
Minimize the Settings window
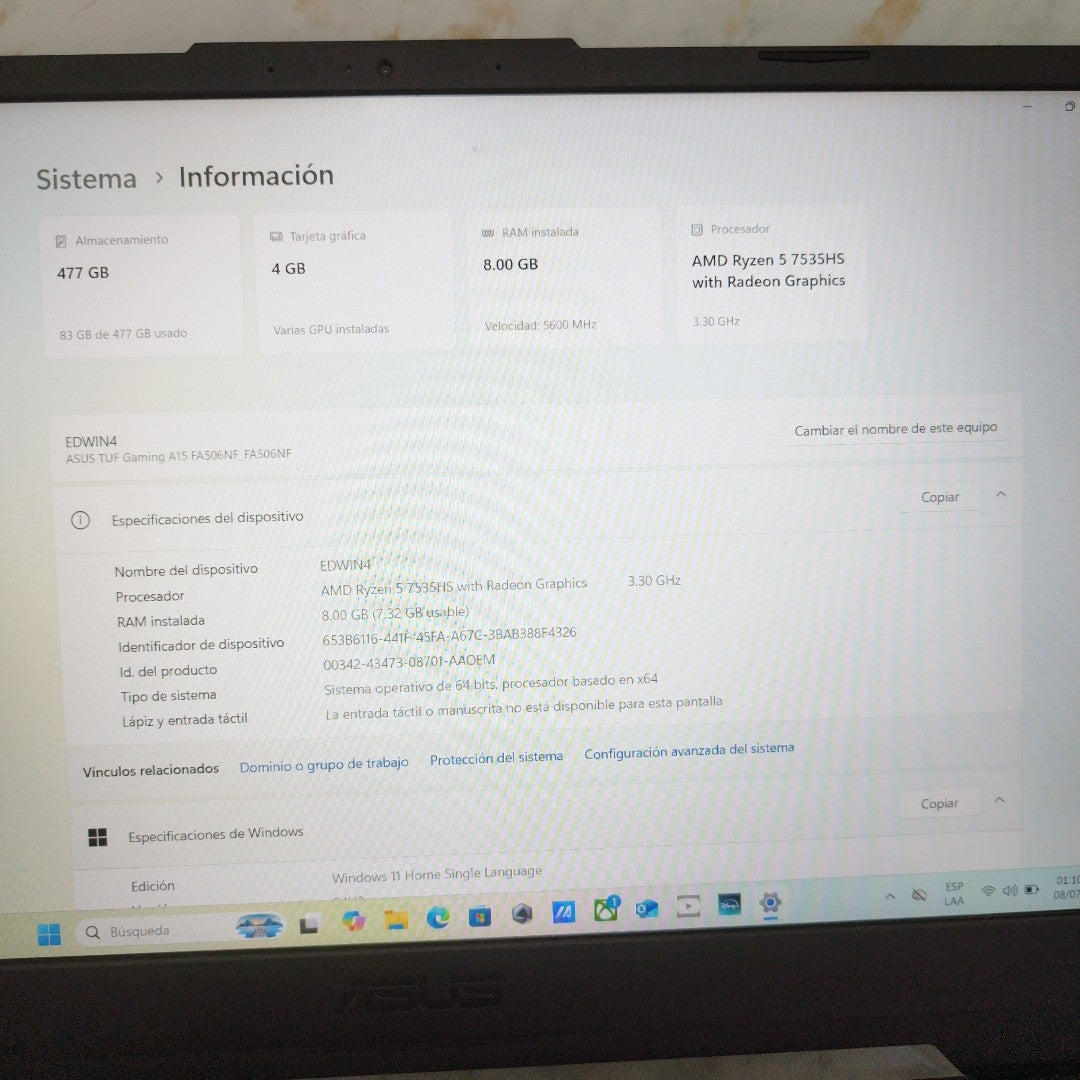tap(1027, 107)
